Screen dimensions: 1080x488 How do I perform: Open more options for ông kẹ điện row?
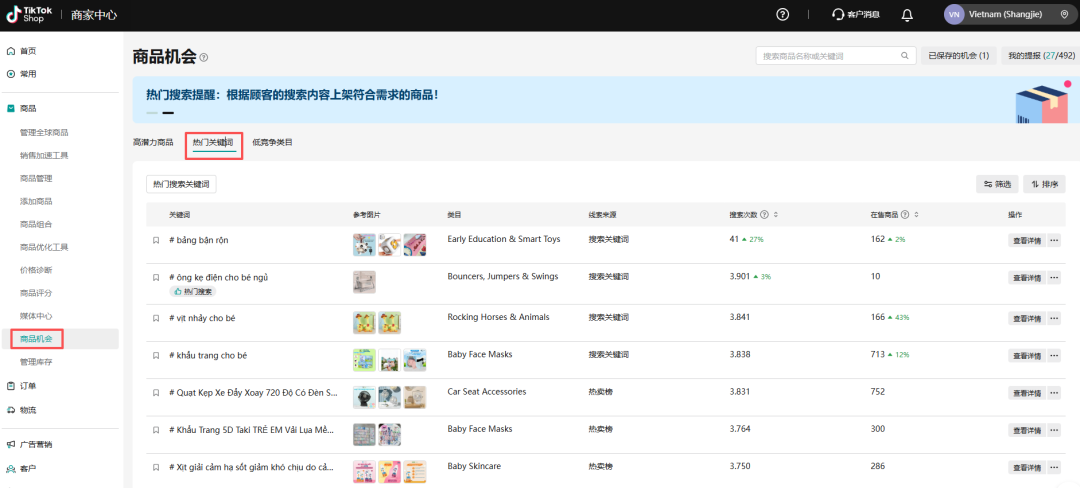[1054, 277]
